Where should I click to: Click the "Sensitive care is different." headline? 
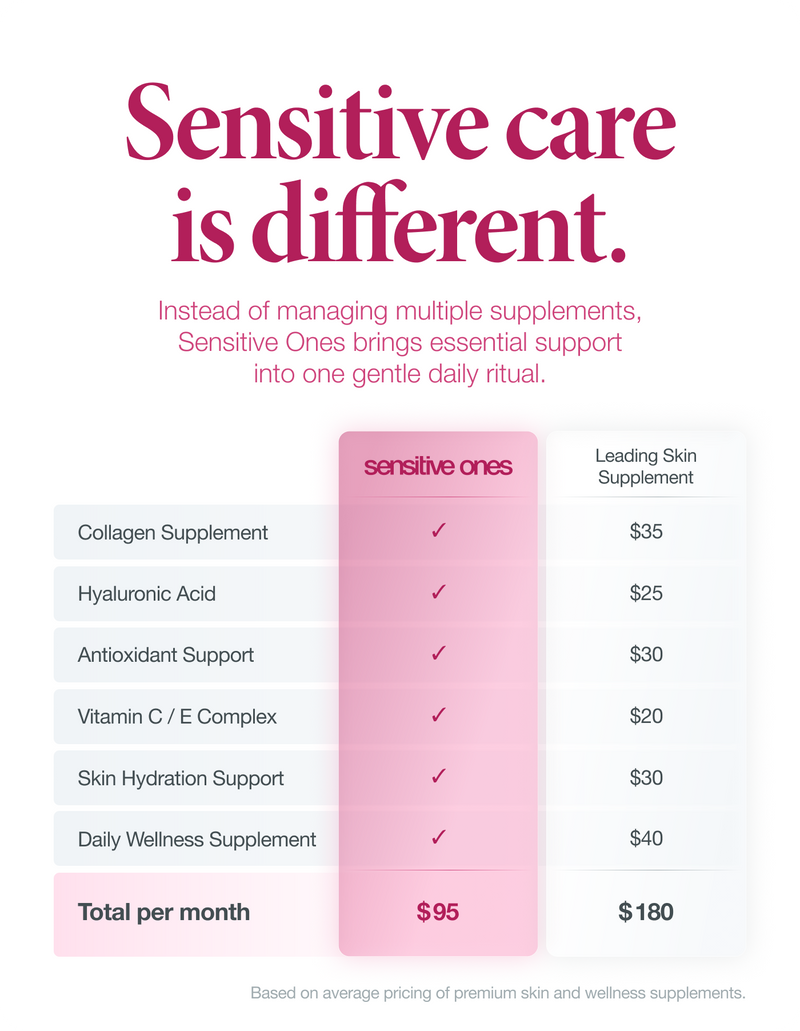400,180
